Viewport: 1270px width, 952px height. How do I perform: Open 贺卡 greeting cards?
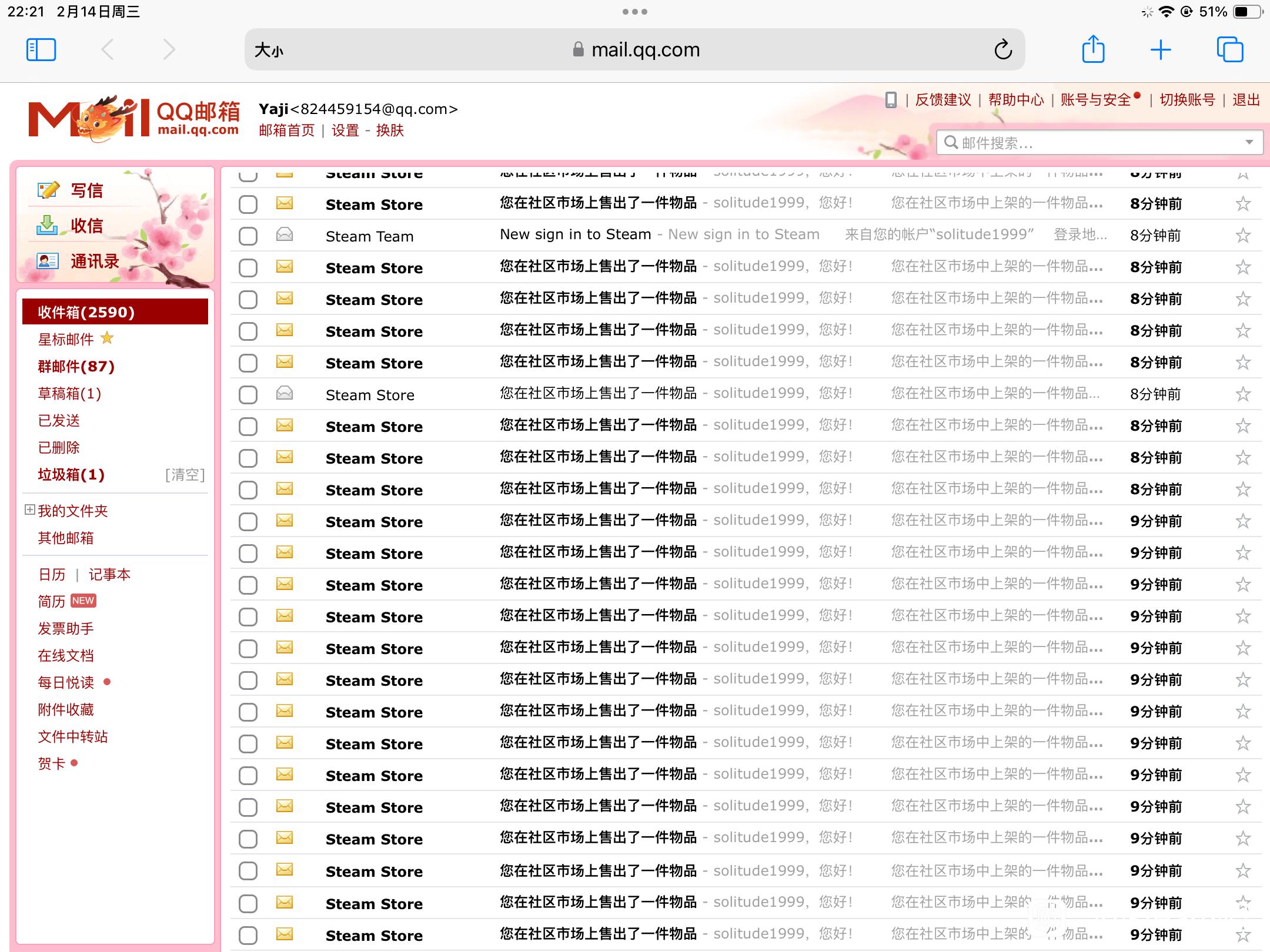[52, 763]
